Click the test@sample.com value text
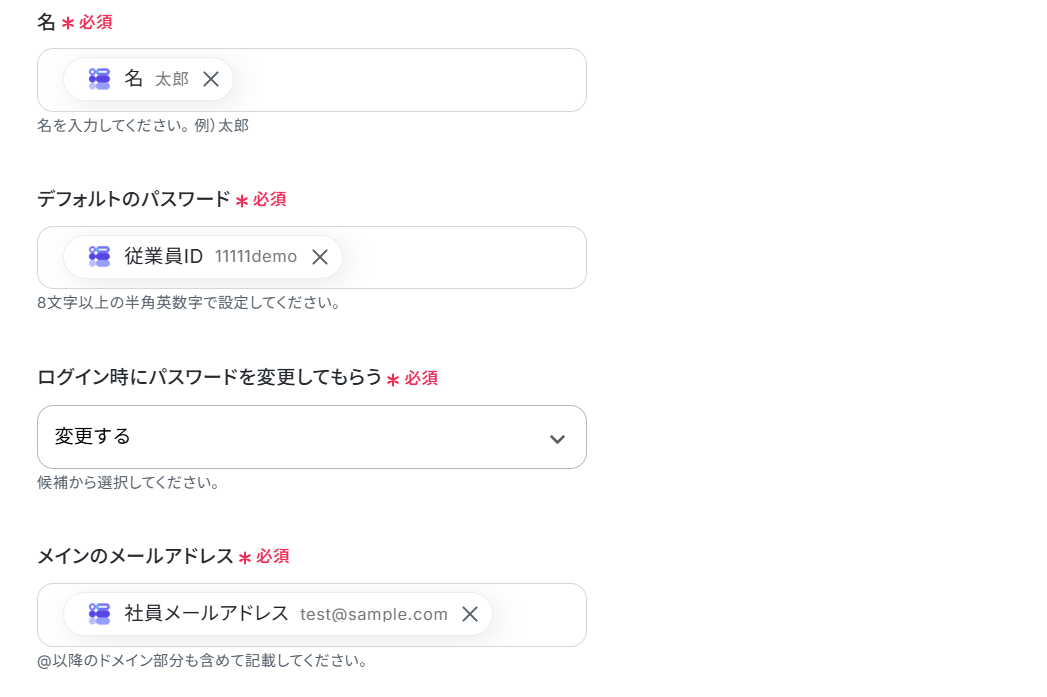 [x=374, y=614]
